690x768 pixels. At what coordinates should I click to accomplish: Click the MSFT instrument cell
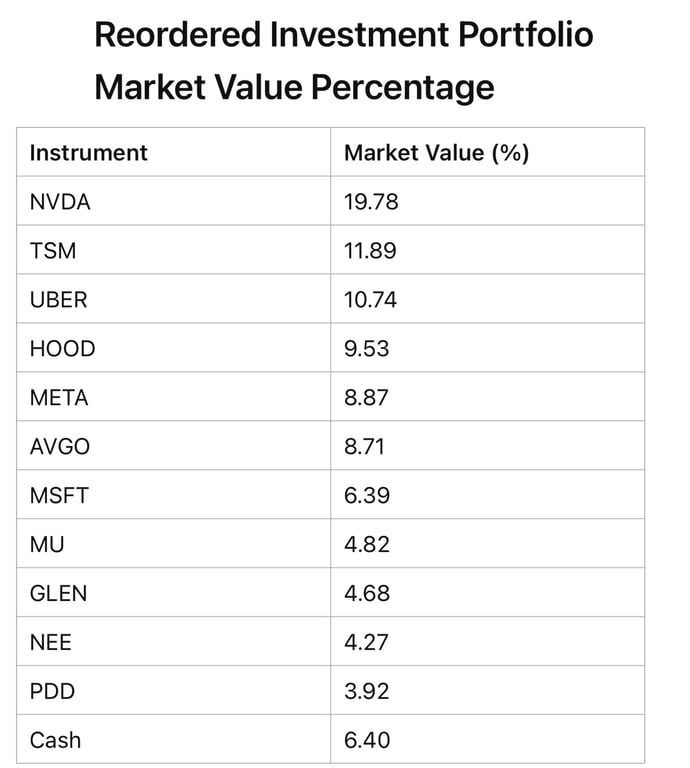59,496
